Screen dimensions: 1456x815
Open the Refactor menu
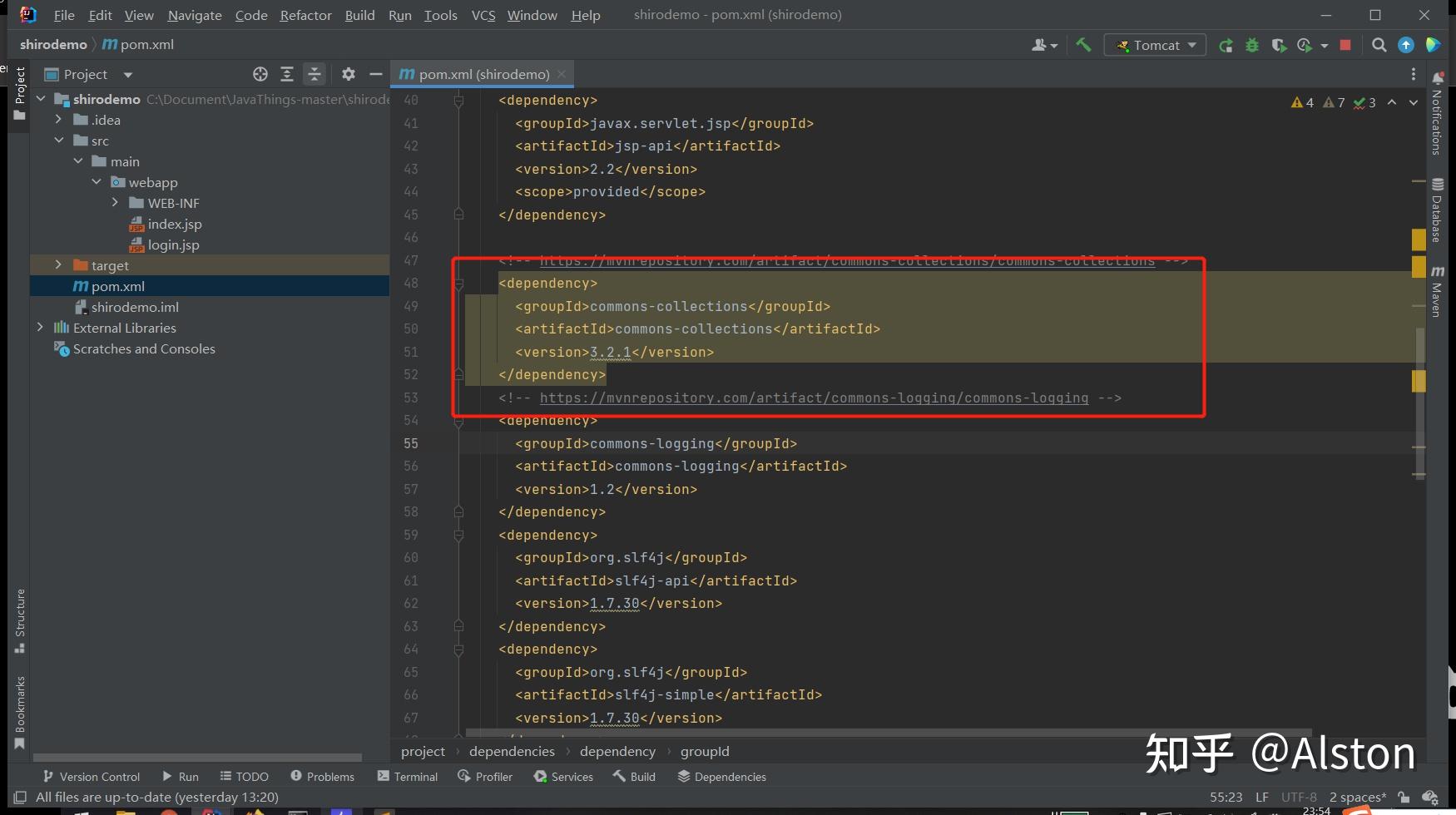pos(305,15)
